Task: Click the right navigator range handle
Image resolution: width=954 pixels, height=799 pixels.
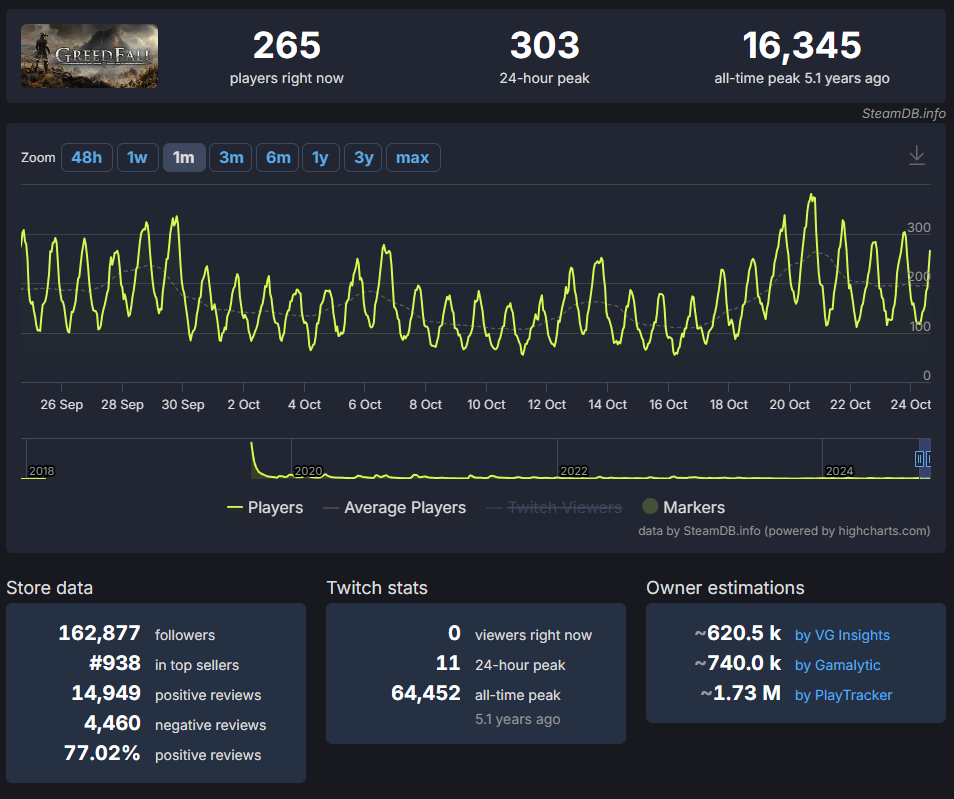Action: (x=928, y=459)
